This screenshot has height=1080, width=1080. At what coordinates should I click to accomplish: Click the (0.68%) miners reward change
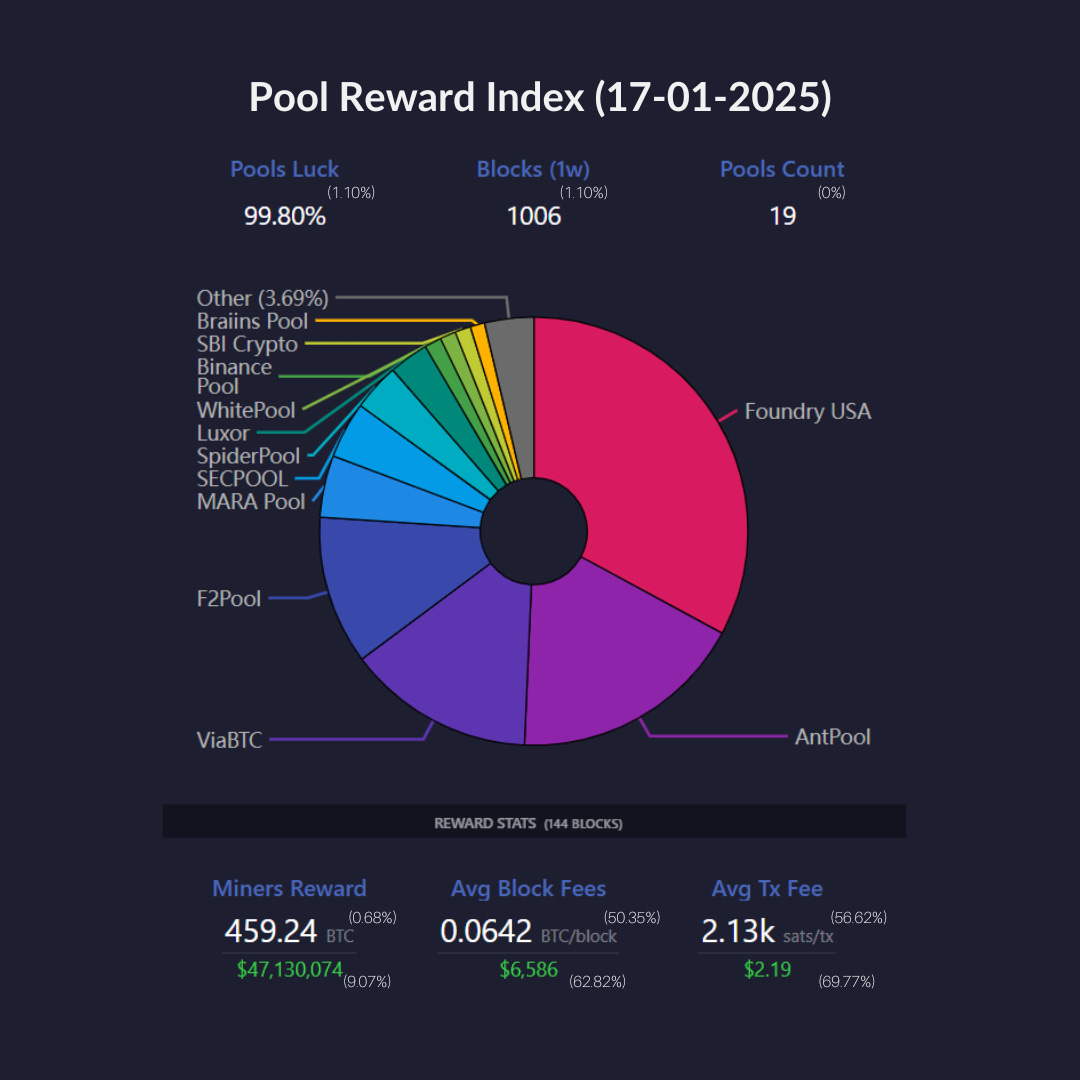coord(373,917)
